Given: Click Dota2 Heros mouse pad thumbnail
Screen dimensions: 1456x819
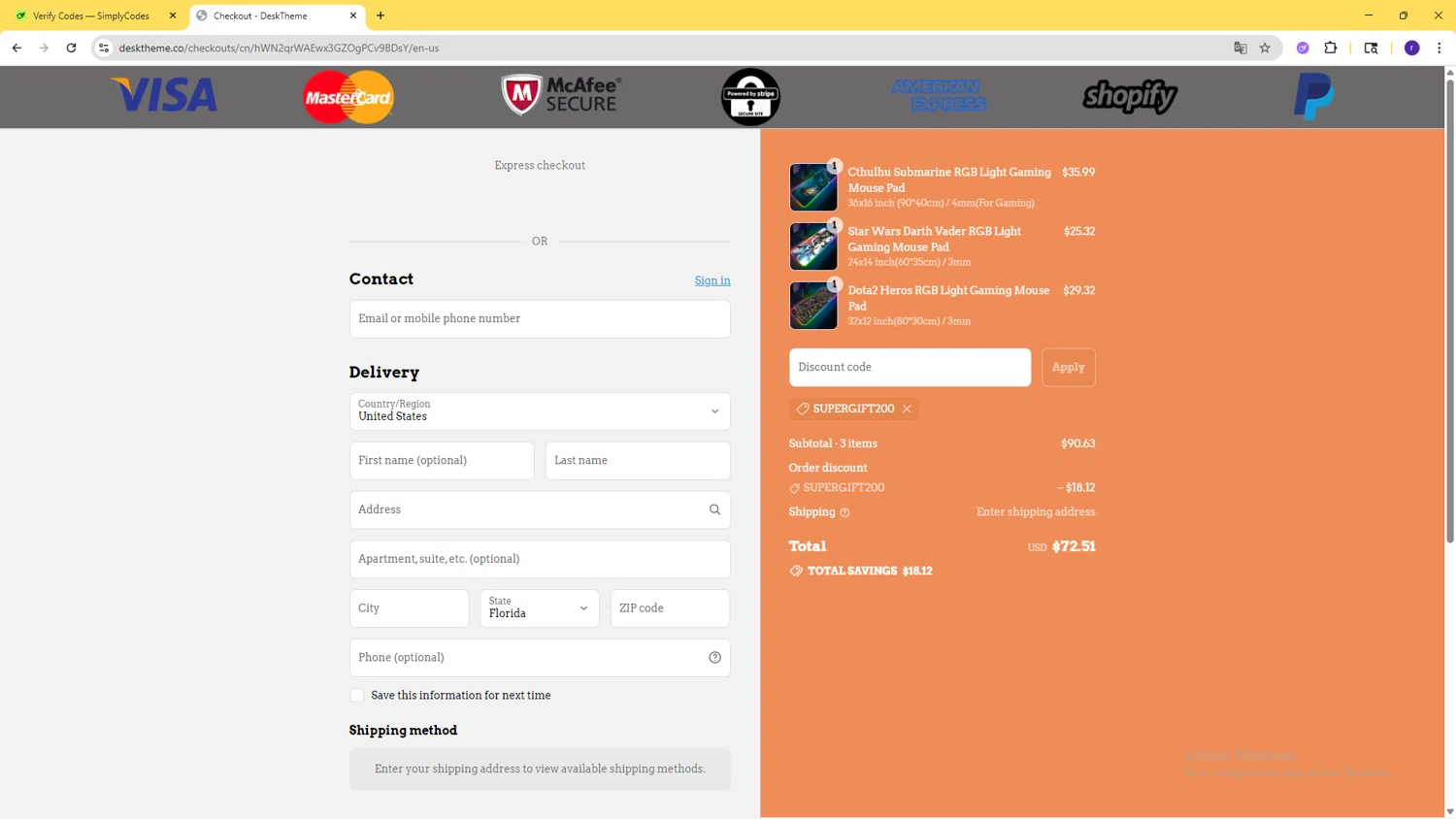Looking at the screenshot, I should 813,306.
